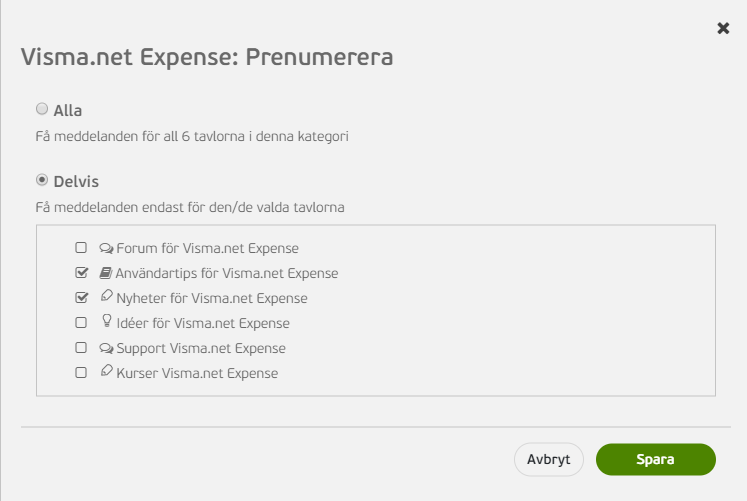Tick the Kurser Visma.net Expense checkbox
This screenshot has height=501, width=747.
[x=81, y=372]
